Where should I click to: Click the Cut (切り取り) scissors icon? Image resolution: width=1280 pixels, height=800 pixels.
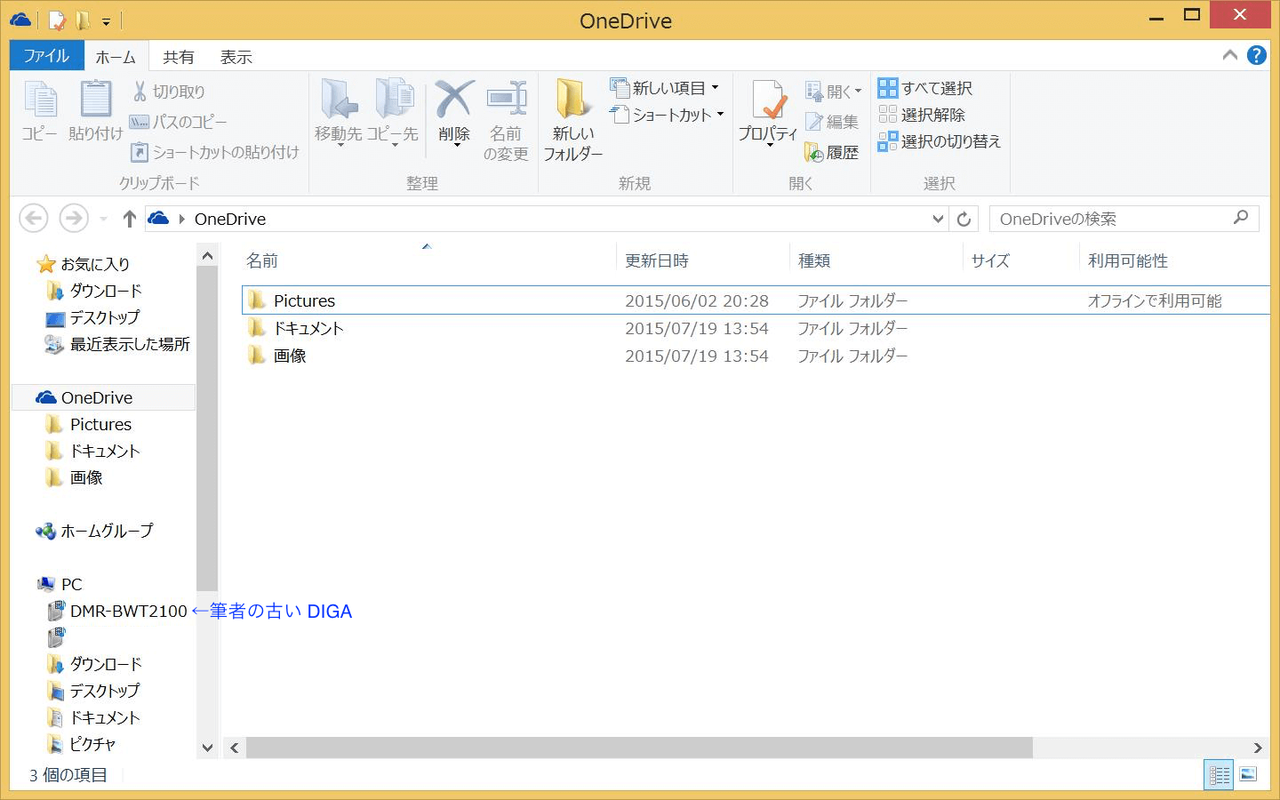pyautogui.click(x=140, y=91)
